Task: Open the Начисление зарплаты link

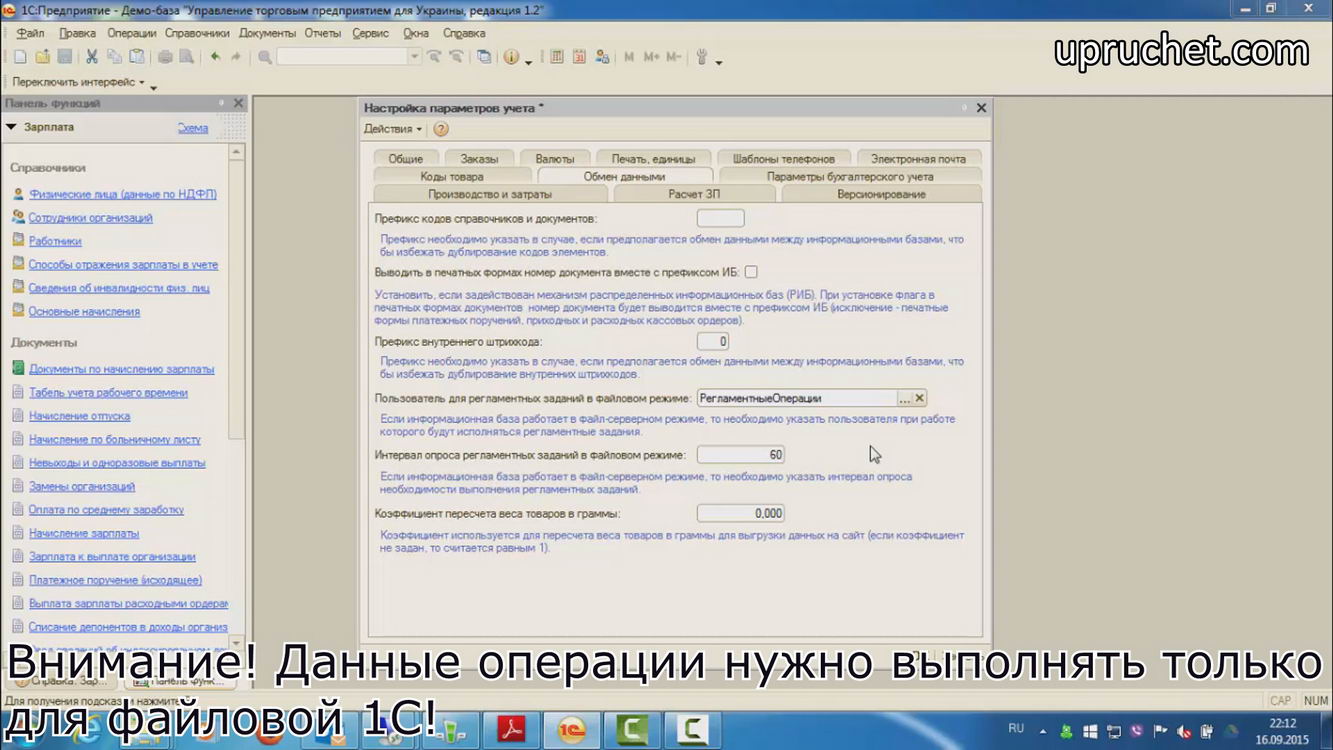Action: (x=84, y=533)
